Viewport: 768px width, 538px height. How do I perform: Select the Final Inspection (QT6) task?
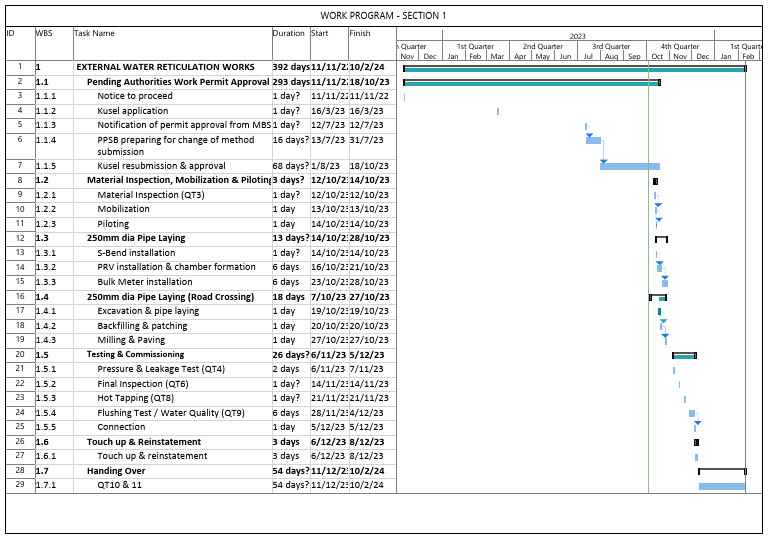143,384
